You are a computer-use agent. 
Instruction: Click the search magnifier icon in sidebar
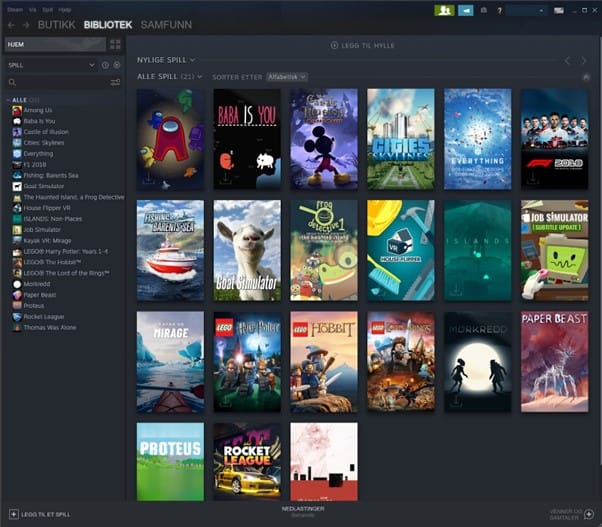[x=12, y=82]
